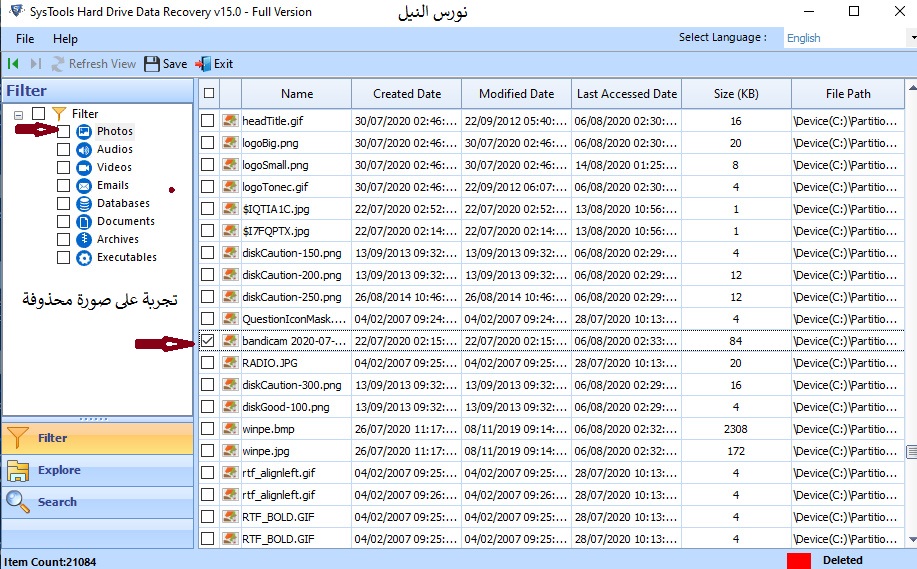Open the Search pane
Screen dimensions: 917x569
[x=57, y=502]
